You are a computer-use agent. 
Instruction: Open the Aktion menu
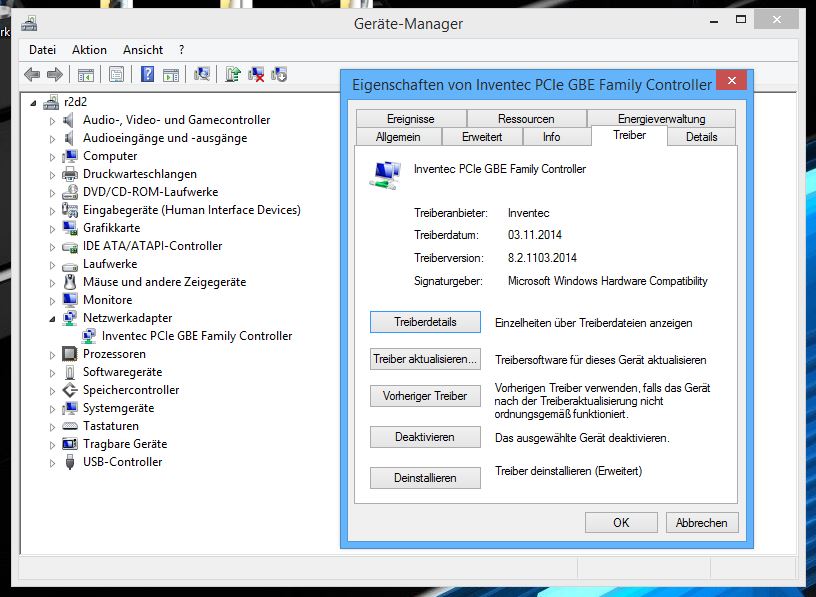pyautogui.click(x=90, y=50)
